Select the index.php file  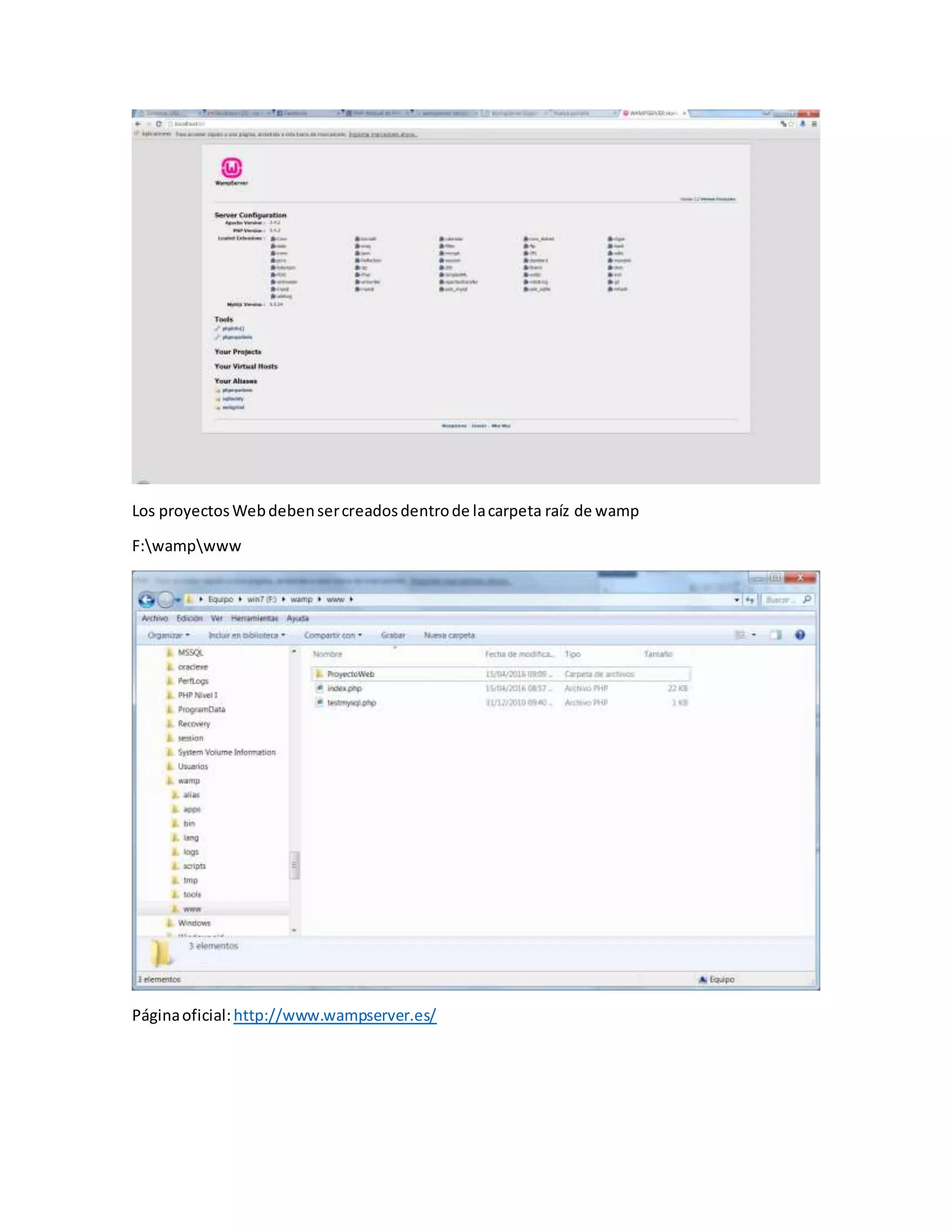pos(344,688)
